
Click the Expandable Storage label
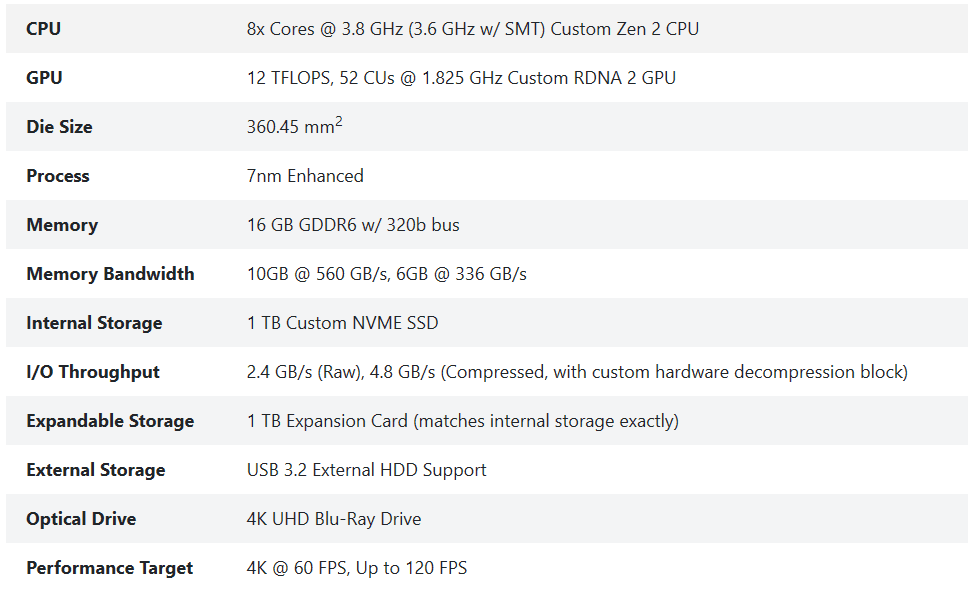110,421
